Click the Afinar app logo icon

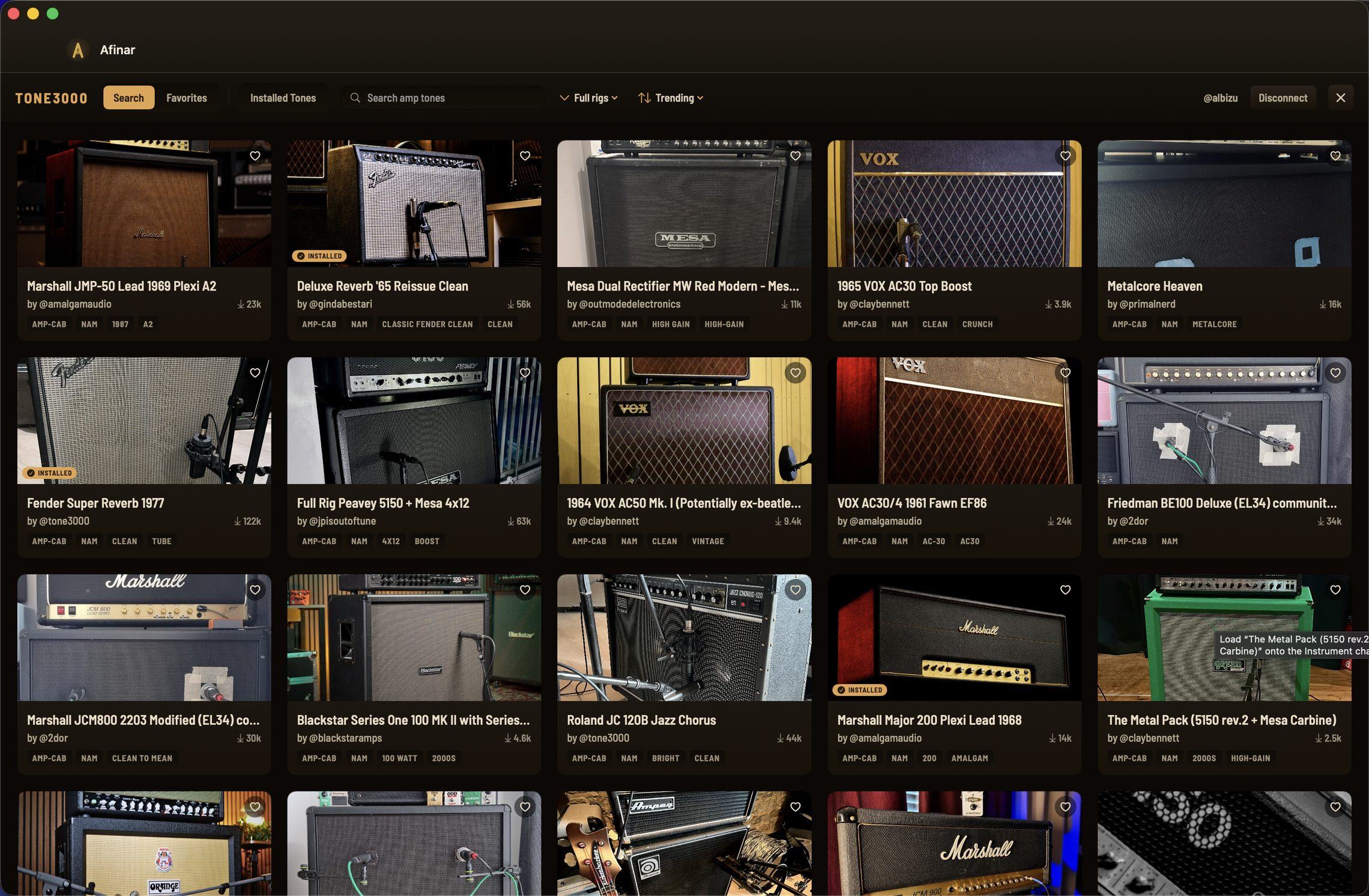[77, 50]
